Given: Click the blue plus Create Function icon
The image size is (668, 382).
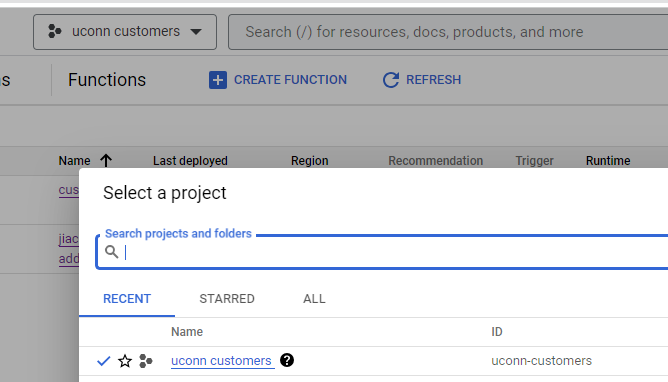Looking at the screenshot, I should point(218,80).
